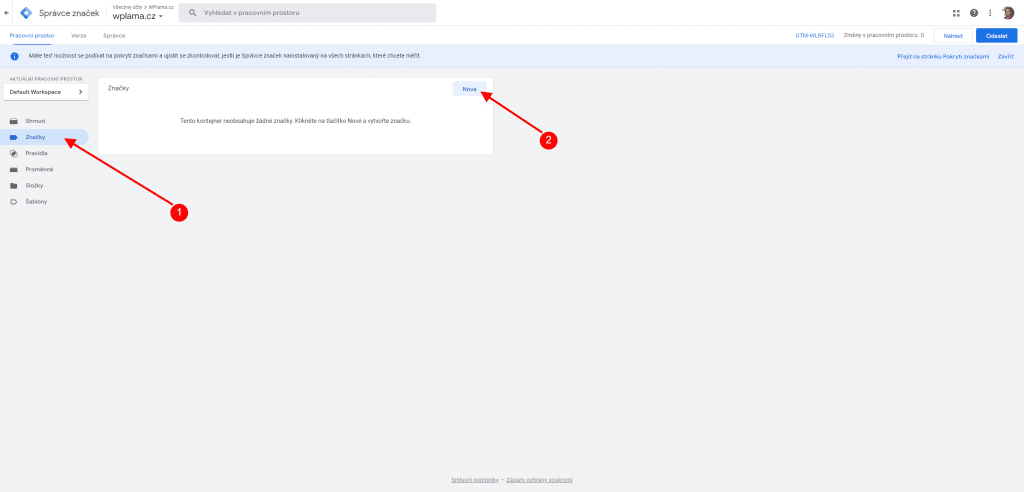Viewport: 1024px width, 492px height.
Task: Click the WPlama.cz account breadcrumb
Action: [x=161, y=7]
